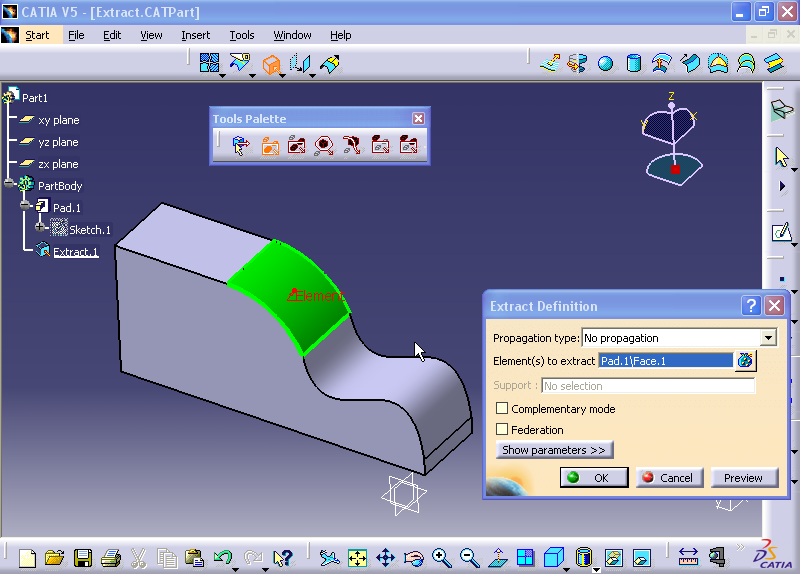Click the Extract orange cube icon

[x=271, y=65]
